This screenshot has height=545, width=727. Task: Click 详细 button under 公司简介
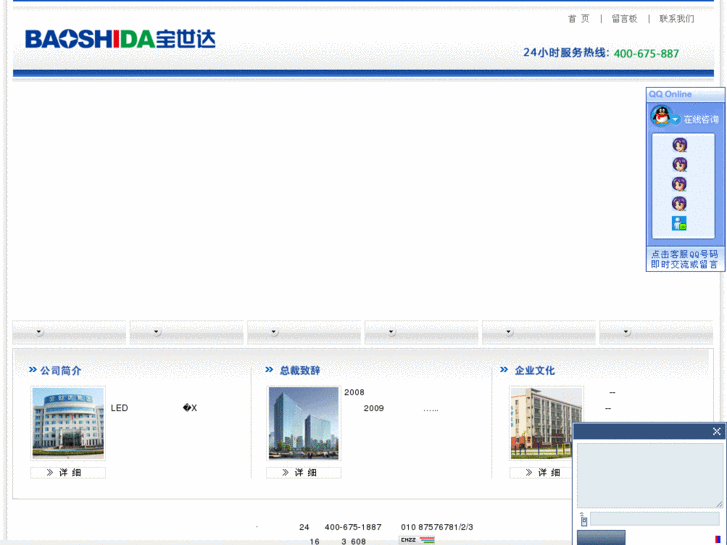(x=68, y=473)
